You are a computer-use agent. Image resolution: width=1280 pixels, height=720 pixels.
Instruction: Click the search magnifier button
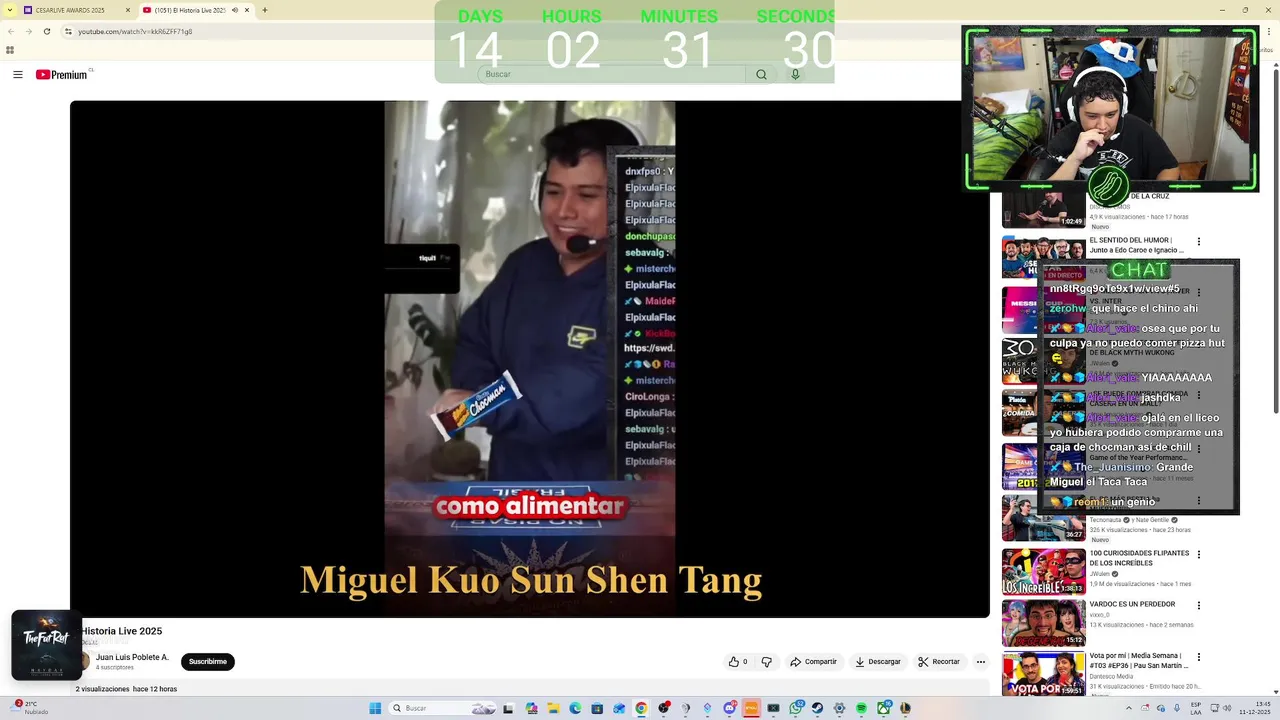(761, 74)
